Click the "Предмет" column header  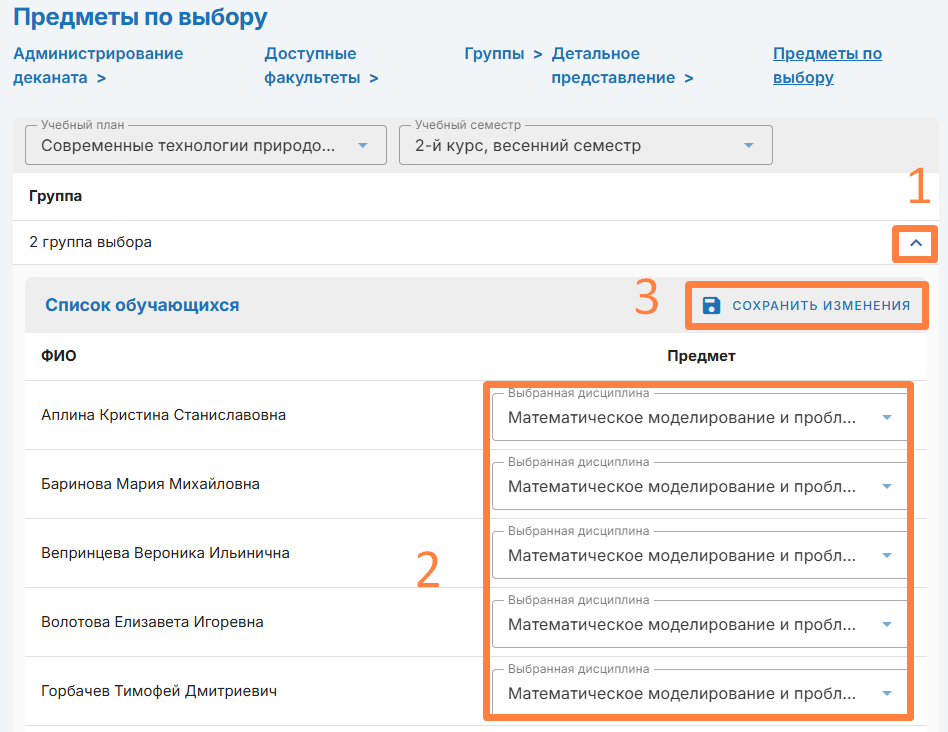[x=701, y=356]
